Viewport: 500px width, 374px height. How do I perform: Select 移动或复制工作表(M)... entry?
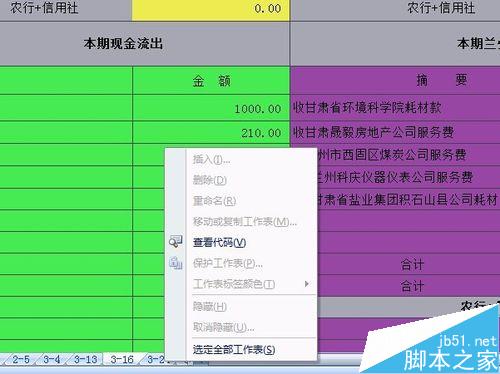[245, 222]
